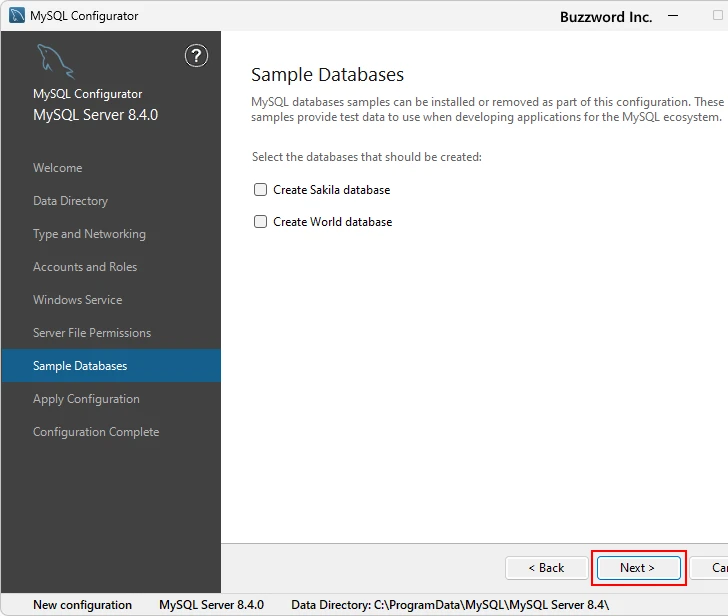Click the MySQL Configurator title bar icon
The width and height of the screenshot is (728, 616).
[17, 15]
